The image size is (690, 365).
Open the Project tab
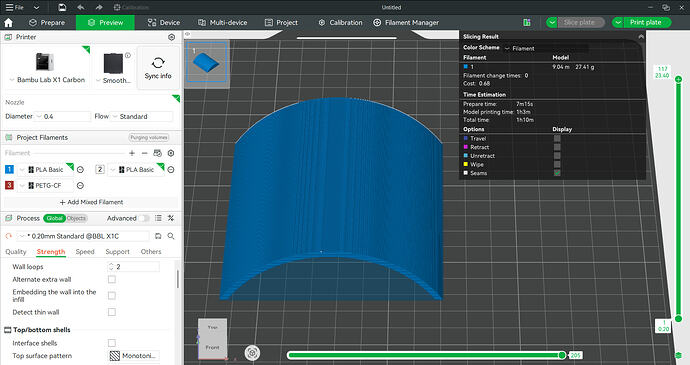281,22
